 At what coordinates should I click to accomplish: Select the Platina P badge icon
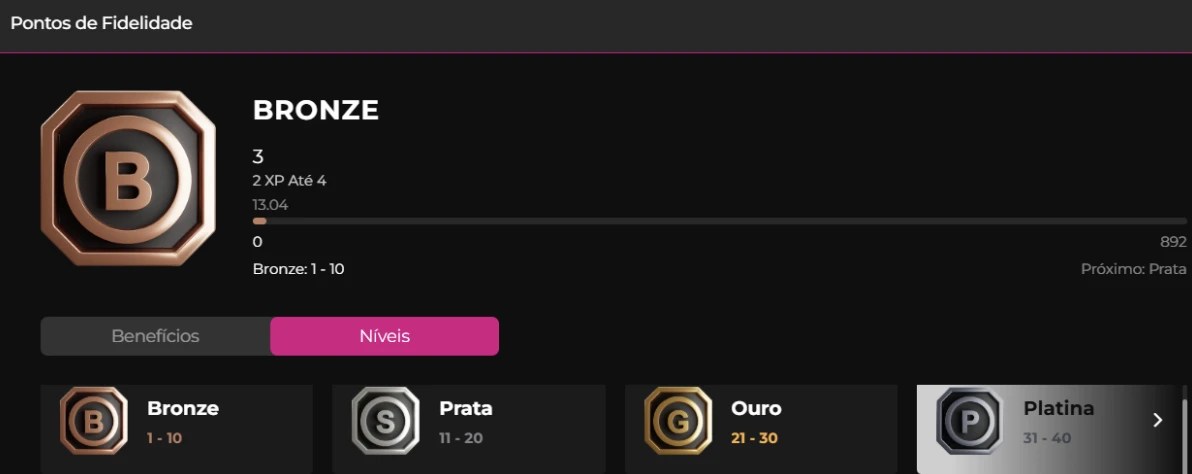coord(970,421)
